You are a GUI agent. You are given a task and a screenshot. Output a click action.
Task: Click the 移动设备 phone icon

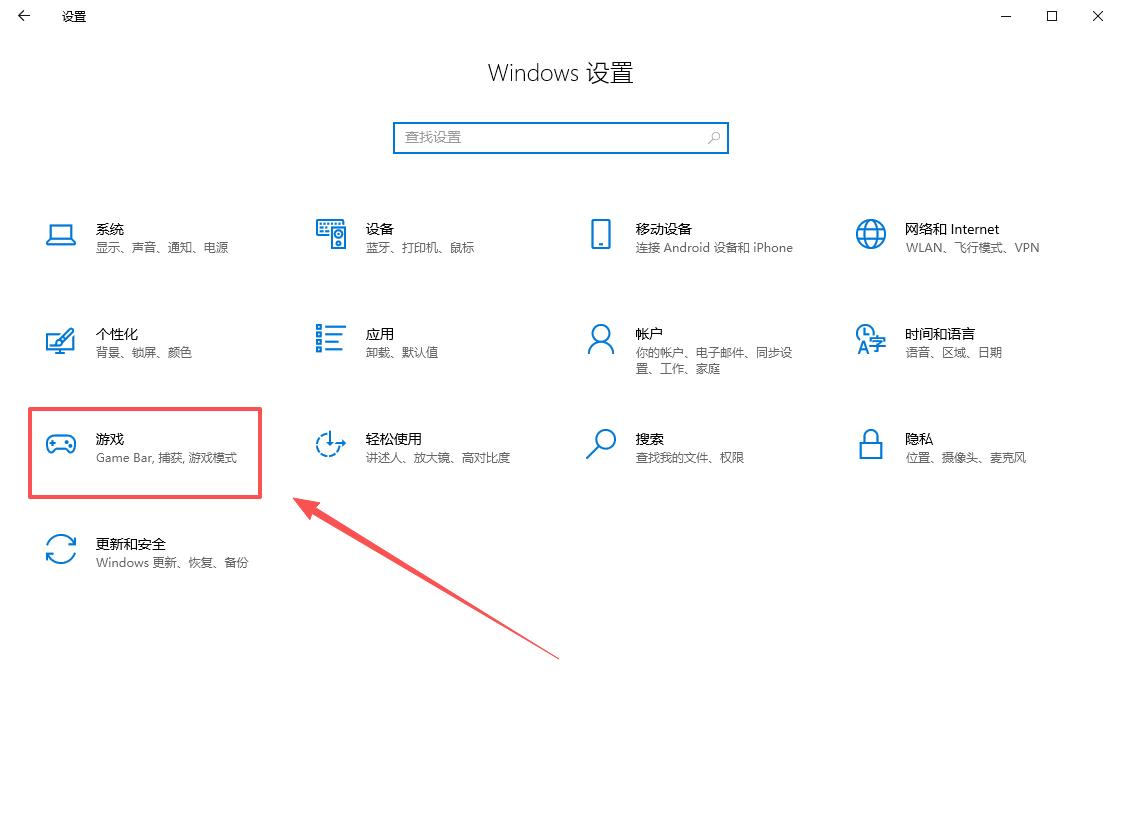tap(601, 234)
